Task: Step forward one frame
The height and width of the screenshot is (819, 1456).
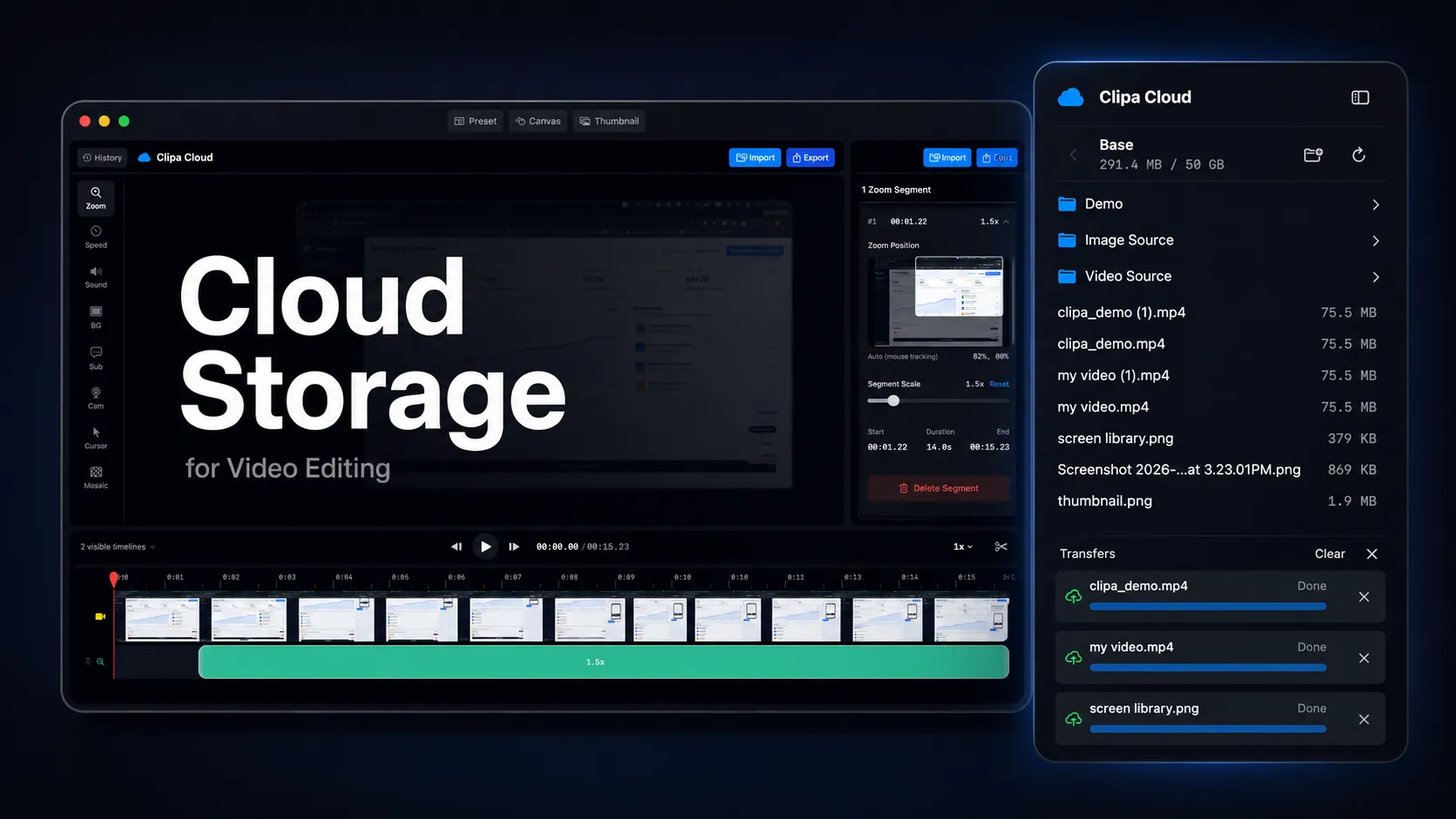Action: click(514, 547)
